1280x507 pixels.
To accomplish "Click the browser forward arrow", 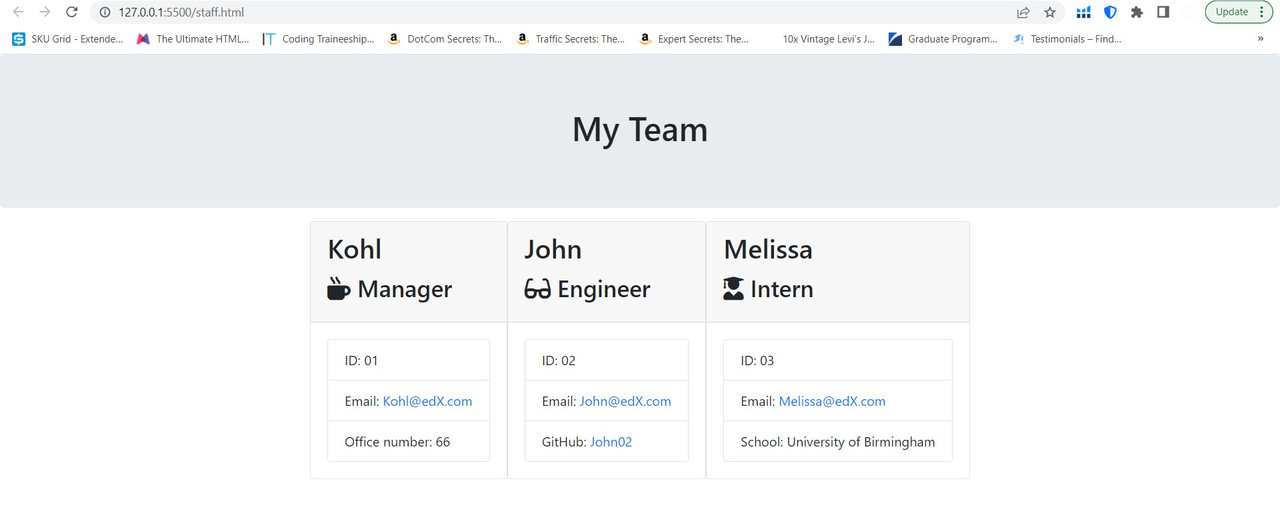I will [x=45, y=12].
